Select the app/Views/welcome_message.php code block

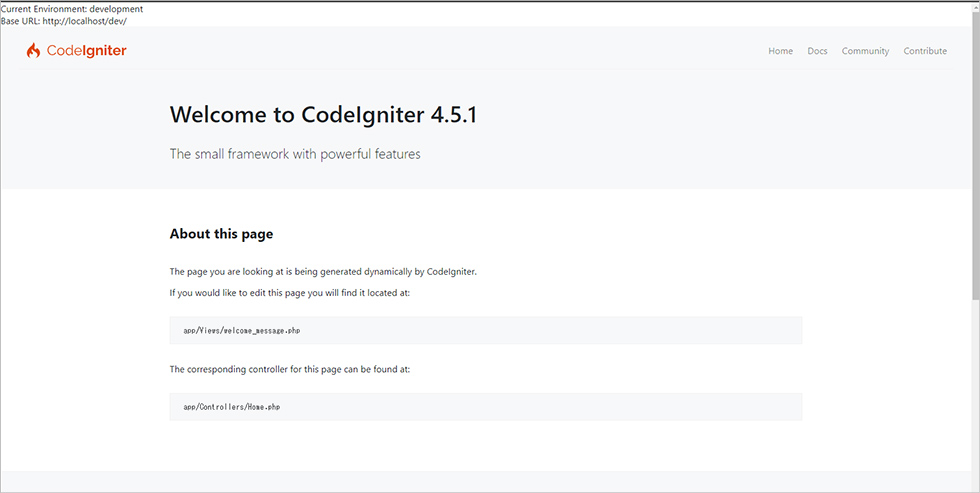coord(486,330)
